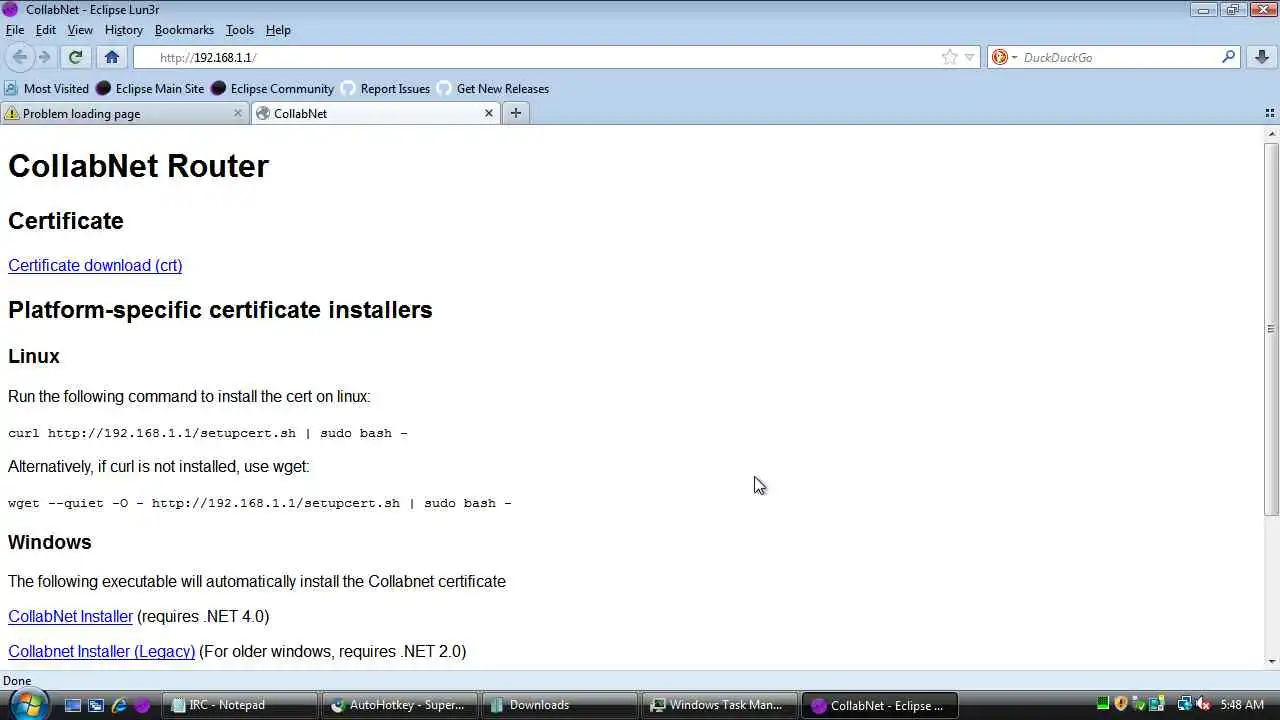Click the muted volume tray icon

1204,704
